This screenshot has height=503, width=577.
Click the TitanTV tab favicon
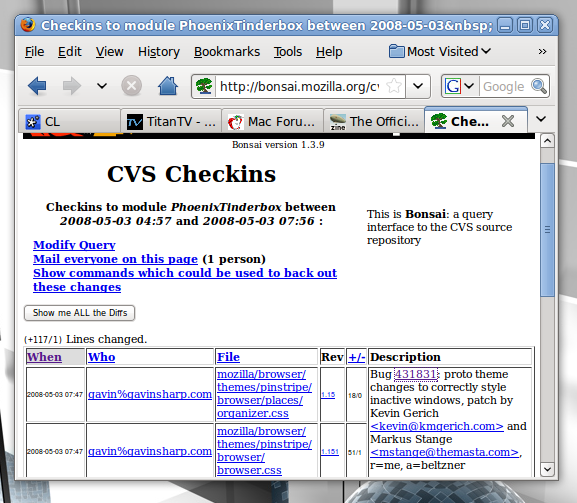[134, 122]
